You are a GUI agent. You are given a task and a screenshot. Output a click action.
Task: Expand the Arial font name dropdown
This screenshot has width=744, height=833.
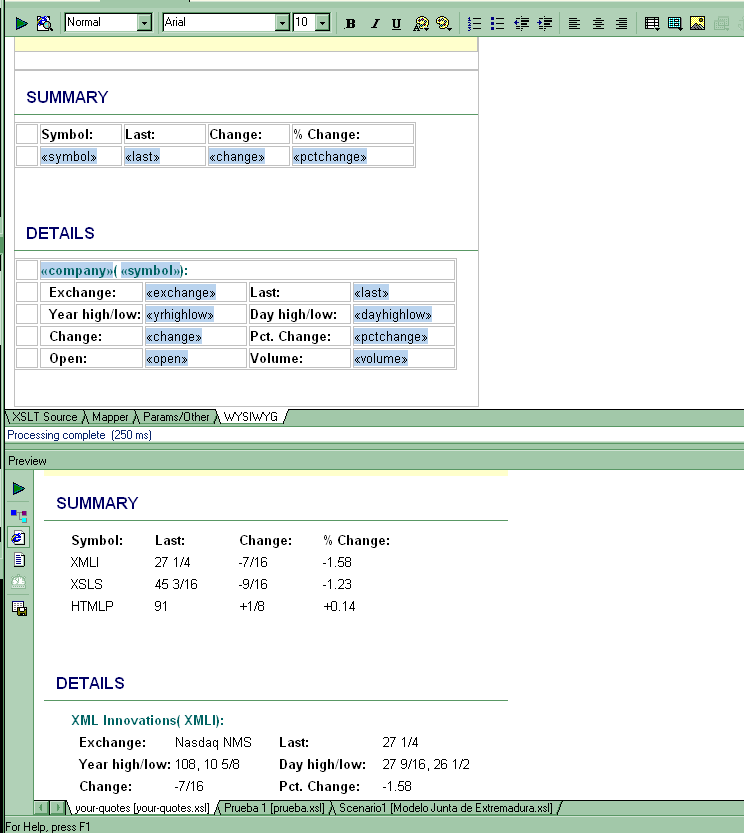[282, 23]
